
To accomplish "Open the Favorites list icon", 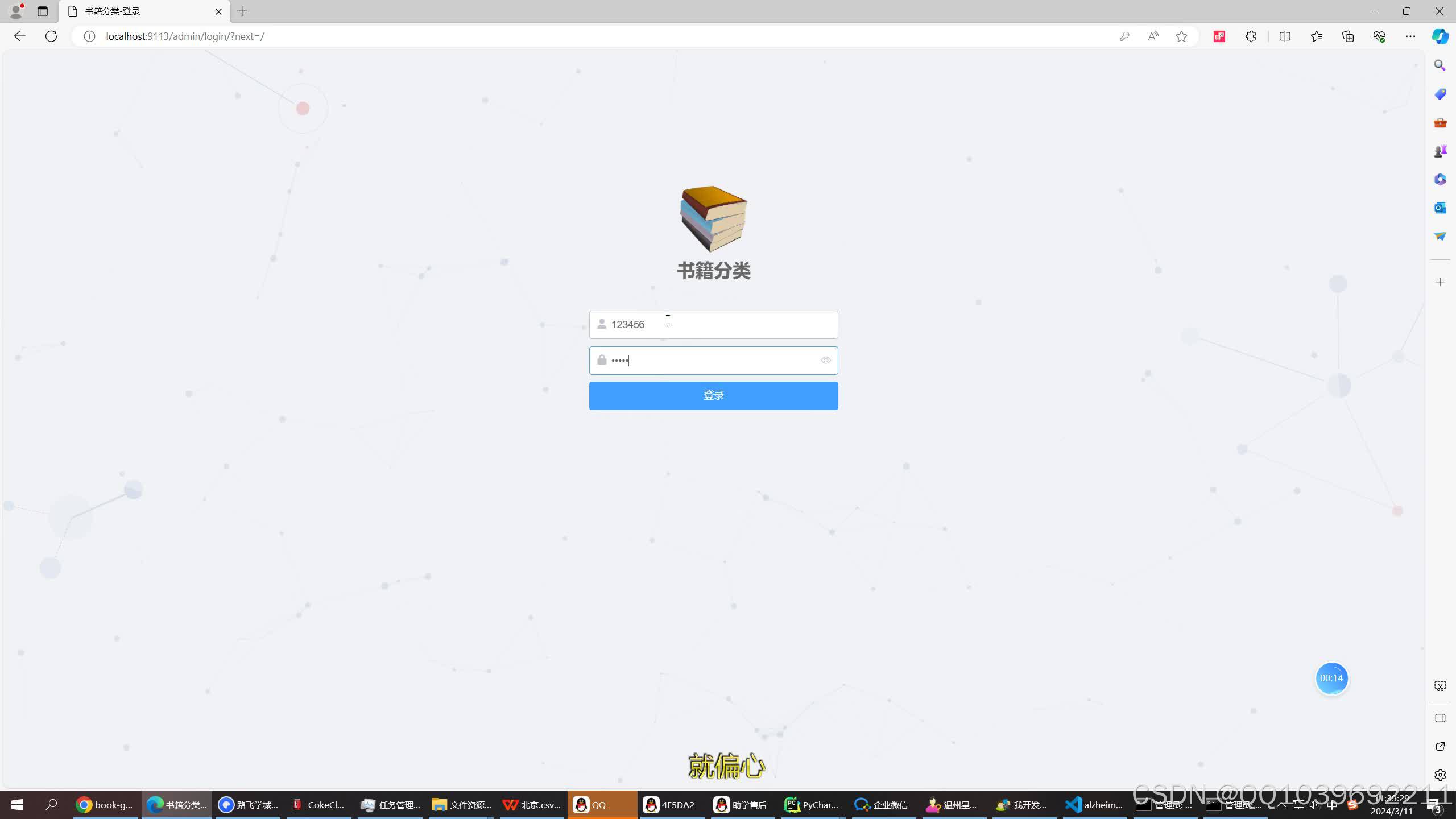I will click(x=1317, y=36).
